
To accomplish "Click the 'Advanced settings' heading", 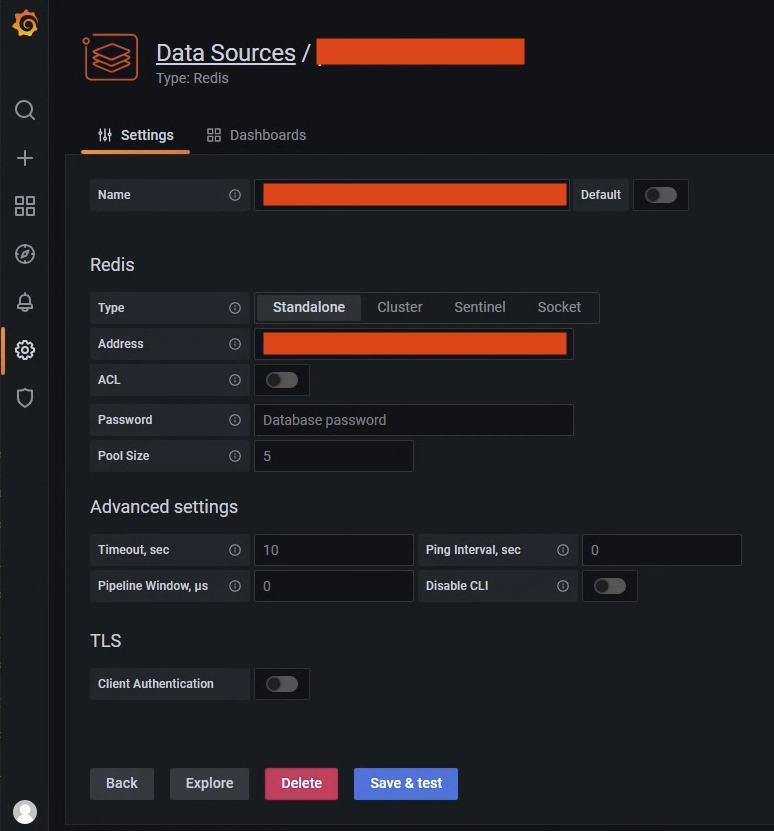I will pos(164,507).
